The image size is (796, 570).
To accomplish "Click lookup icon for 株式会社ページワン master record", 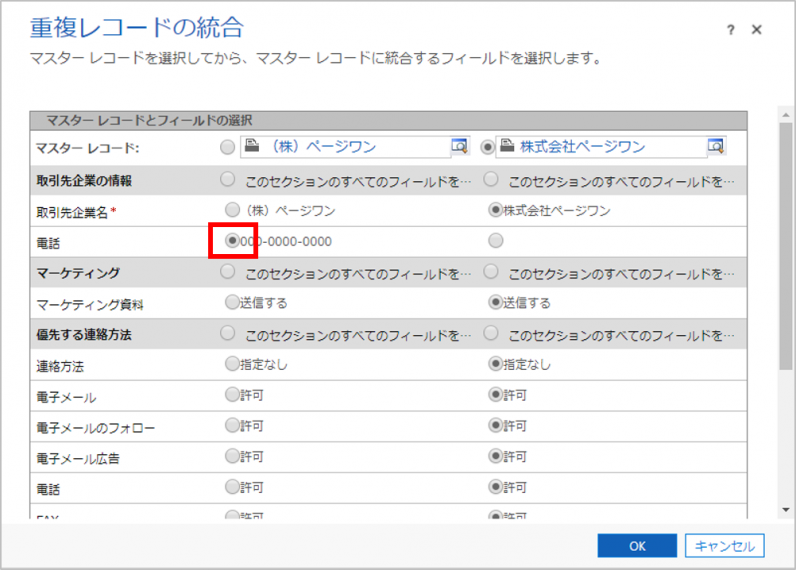I will click(715, 147).
